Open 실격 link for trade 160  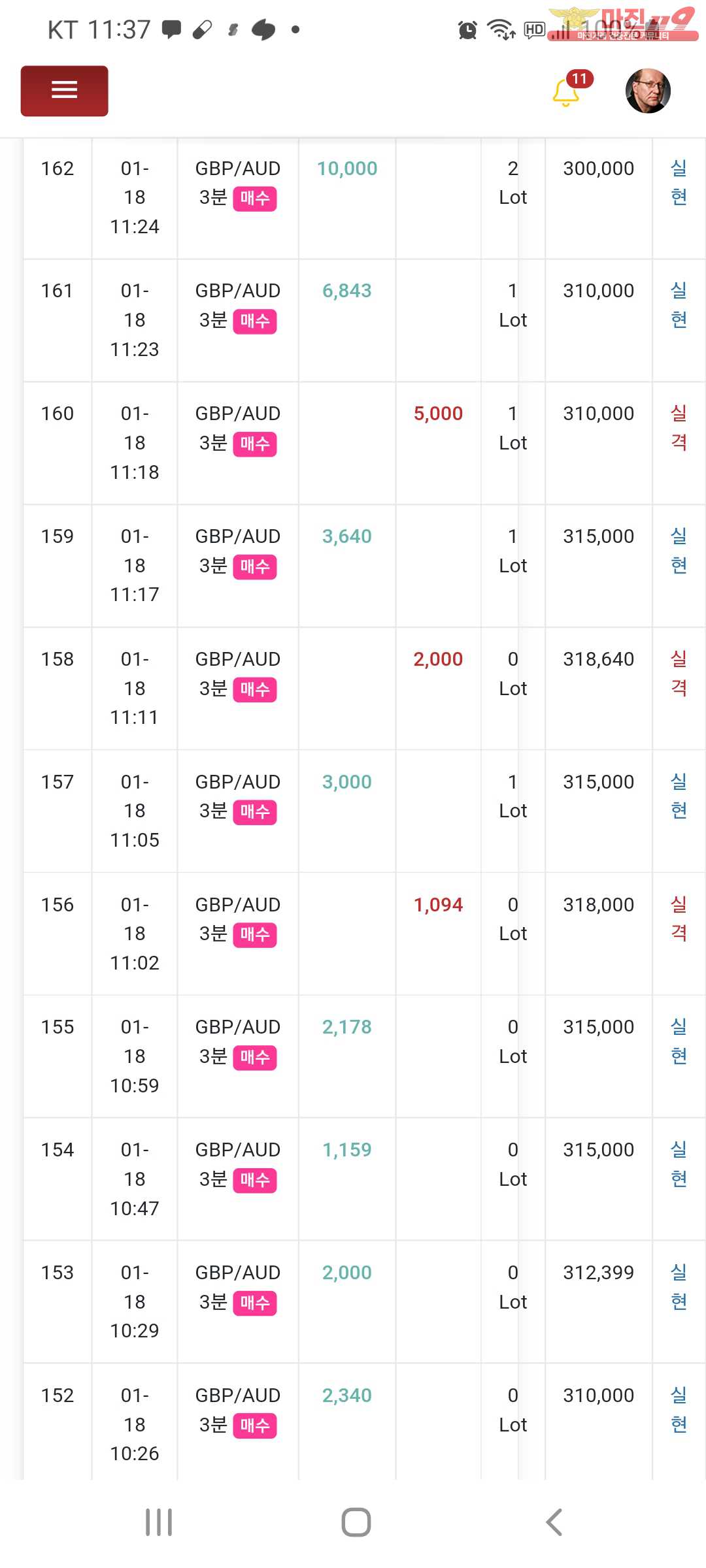[x=679, y=428]
